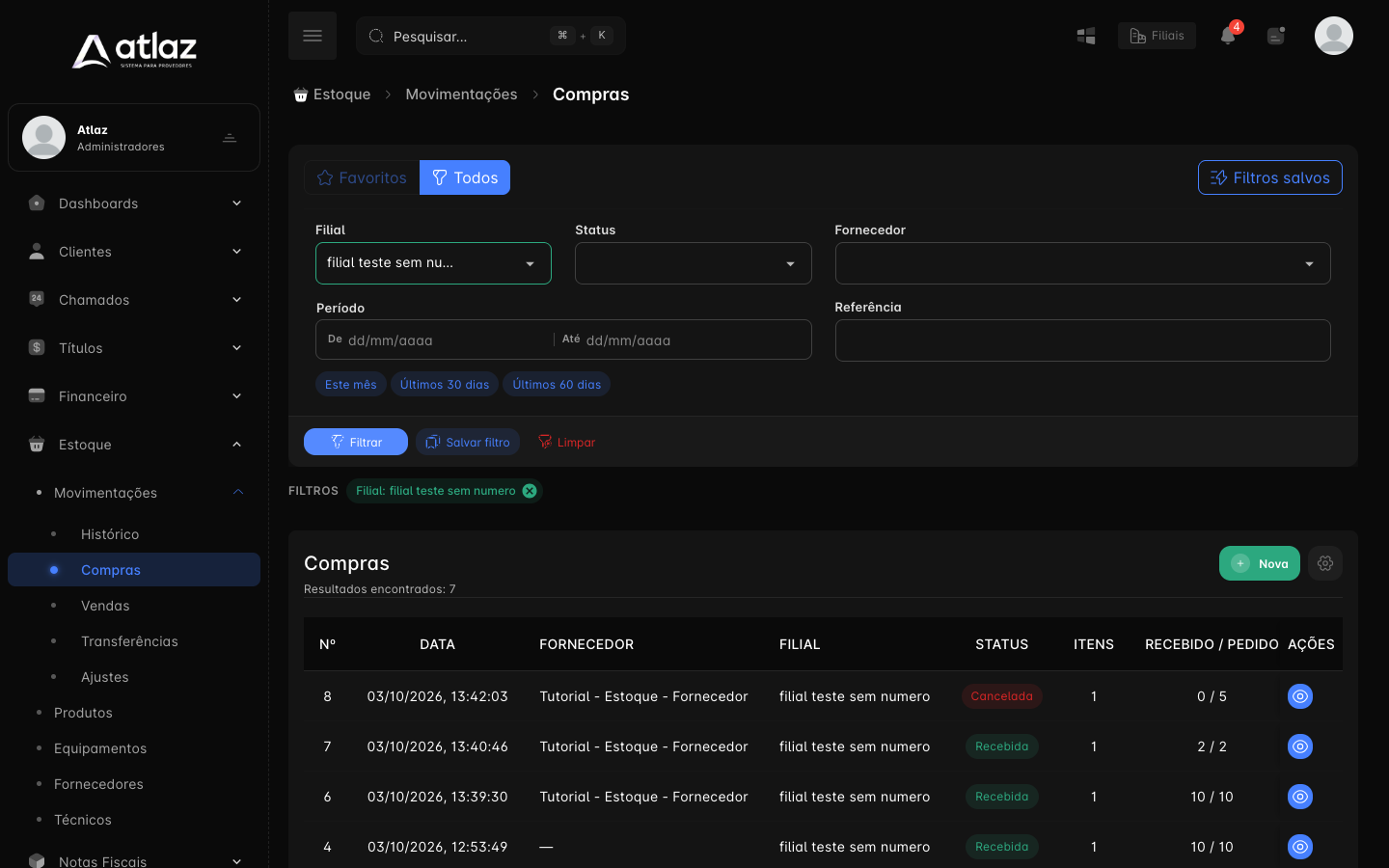The width and height of the screenshot is (1389, 868).
Task: Click Limpar to clear filters
Action: (566, 442)
